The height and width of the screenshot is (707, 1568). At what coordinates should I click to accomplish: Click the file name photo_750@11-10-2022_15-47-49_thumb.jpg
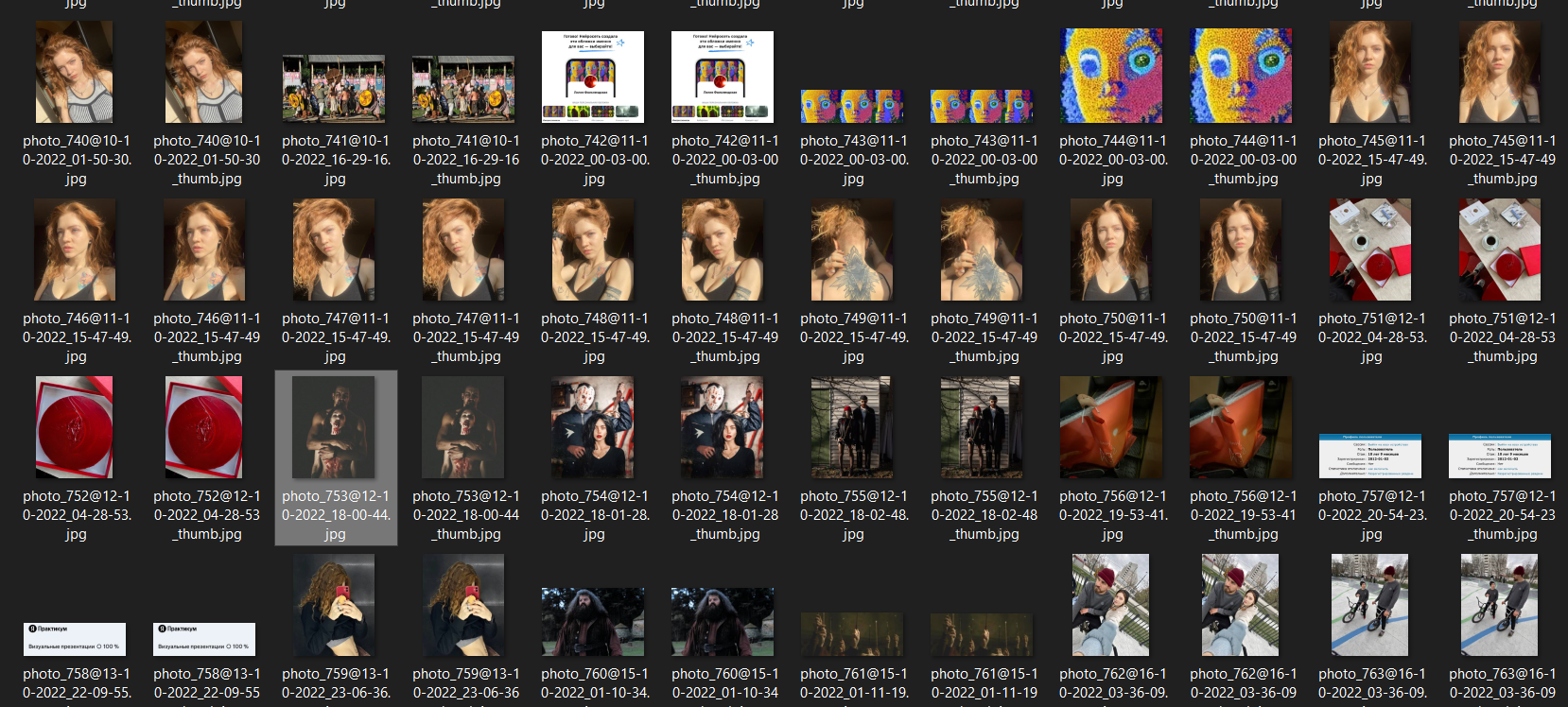tap(1244, 337)
